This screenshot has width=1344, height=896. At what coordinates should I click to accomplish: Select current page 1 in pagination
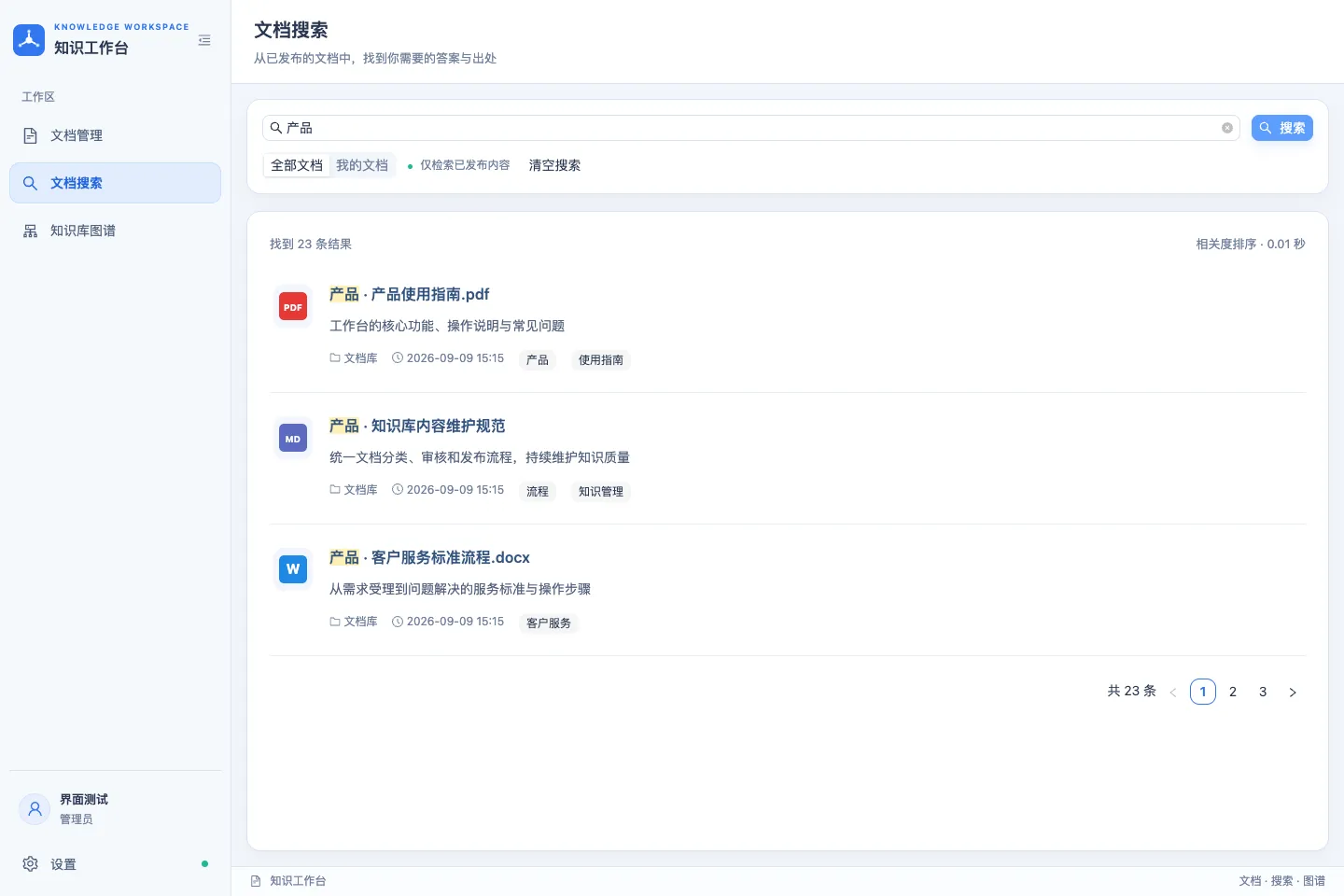point(1203,693)
